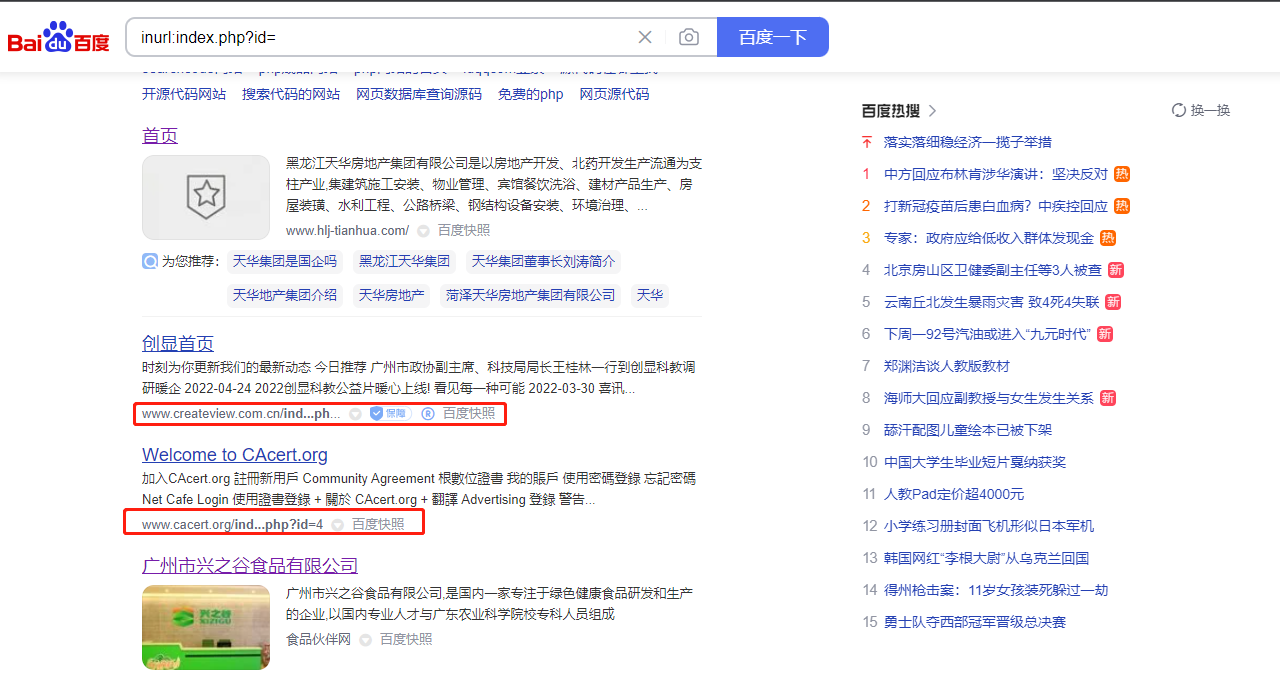Open image search via camera icon
Image resolution: width=1280 pixels, height=689 pixels.
pyautogui.click(x=689, y=37)
